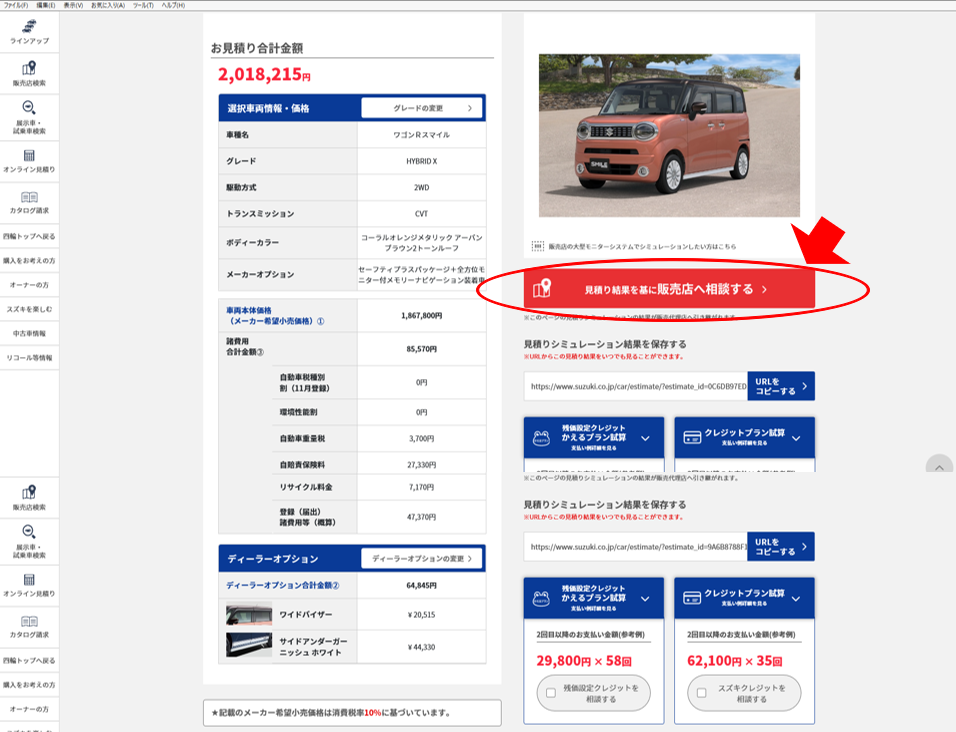Click the ディーラーオプションの変更 button

click(x=421, y=558)
